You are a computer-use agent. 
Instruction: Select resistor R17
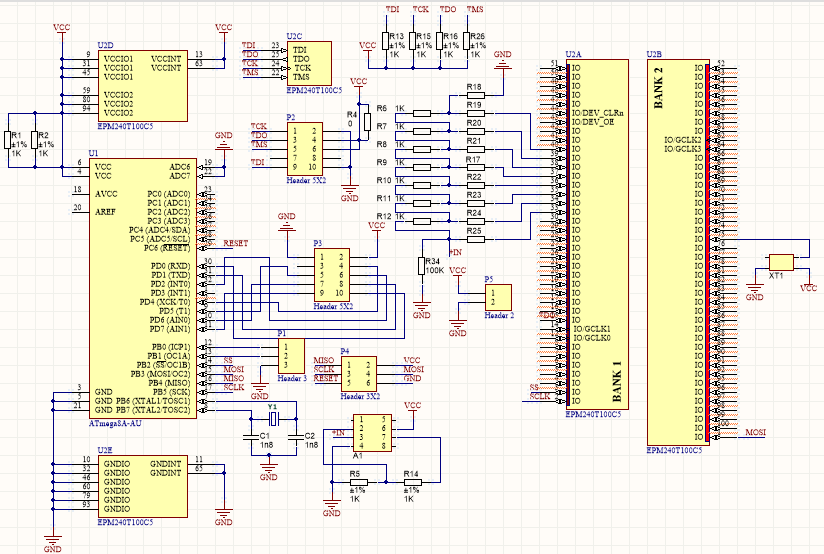[476, 167]
